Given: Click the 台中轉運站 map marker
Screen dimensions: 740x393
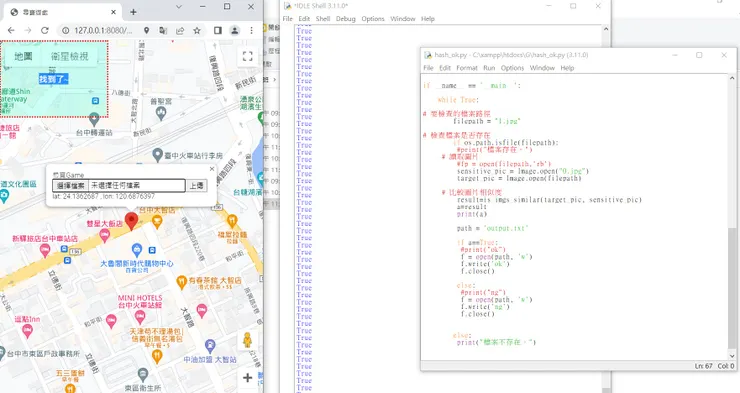Looking at the screenshot, I should pos(94,118).
